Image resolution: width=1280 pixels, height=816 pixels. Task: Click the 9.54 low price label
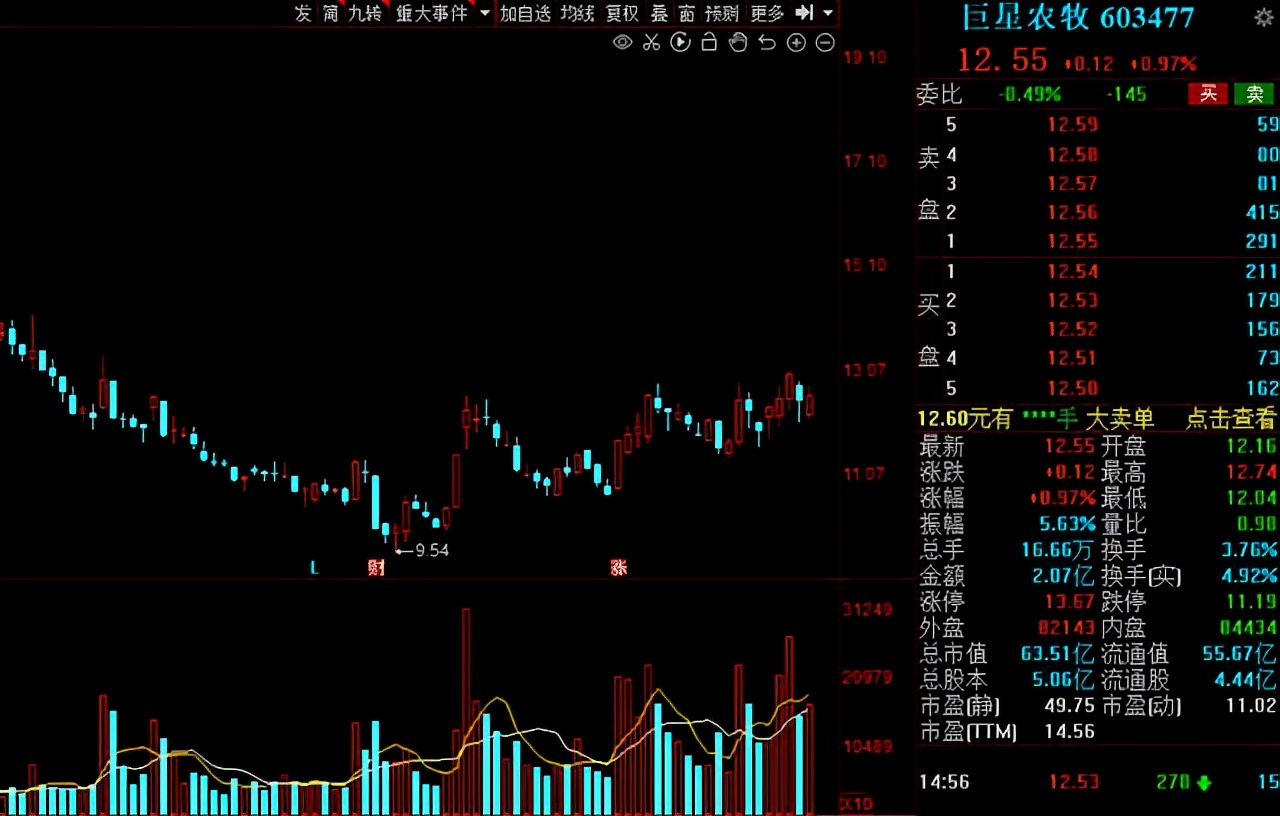[432, 550]
